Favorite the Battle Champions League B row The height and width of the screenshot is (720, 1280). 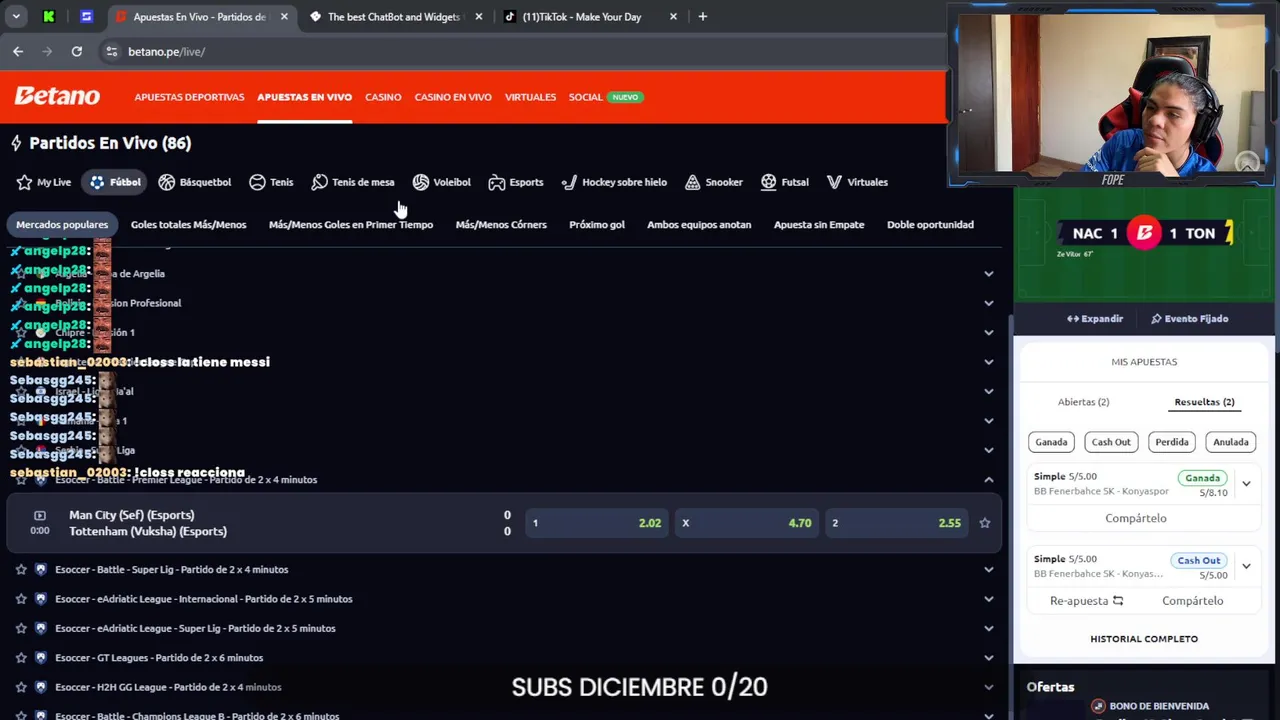point(21,715)
